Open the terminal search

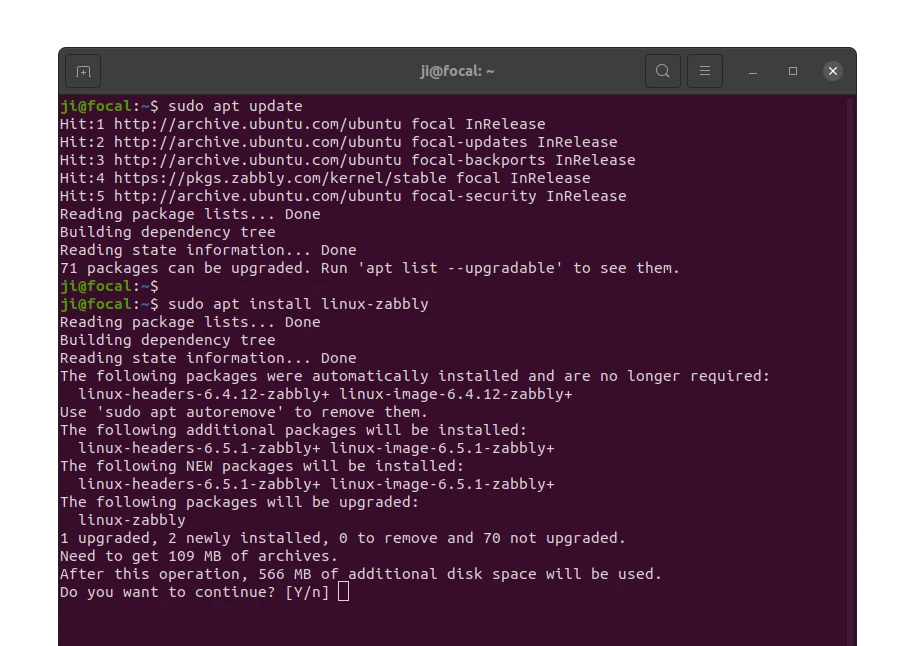coord(662,71)
